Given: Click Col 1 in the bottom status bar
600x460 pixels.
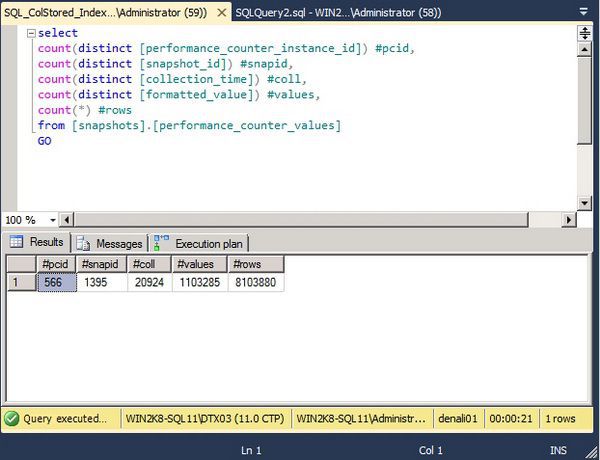Looking at the screenshot, I should click(430, 450).
